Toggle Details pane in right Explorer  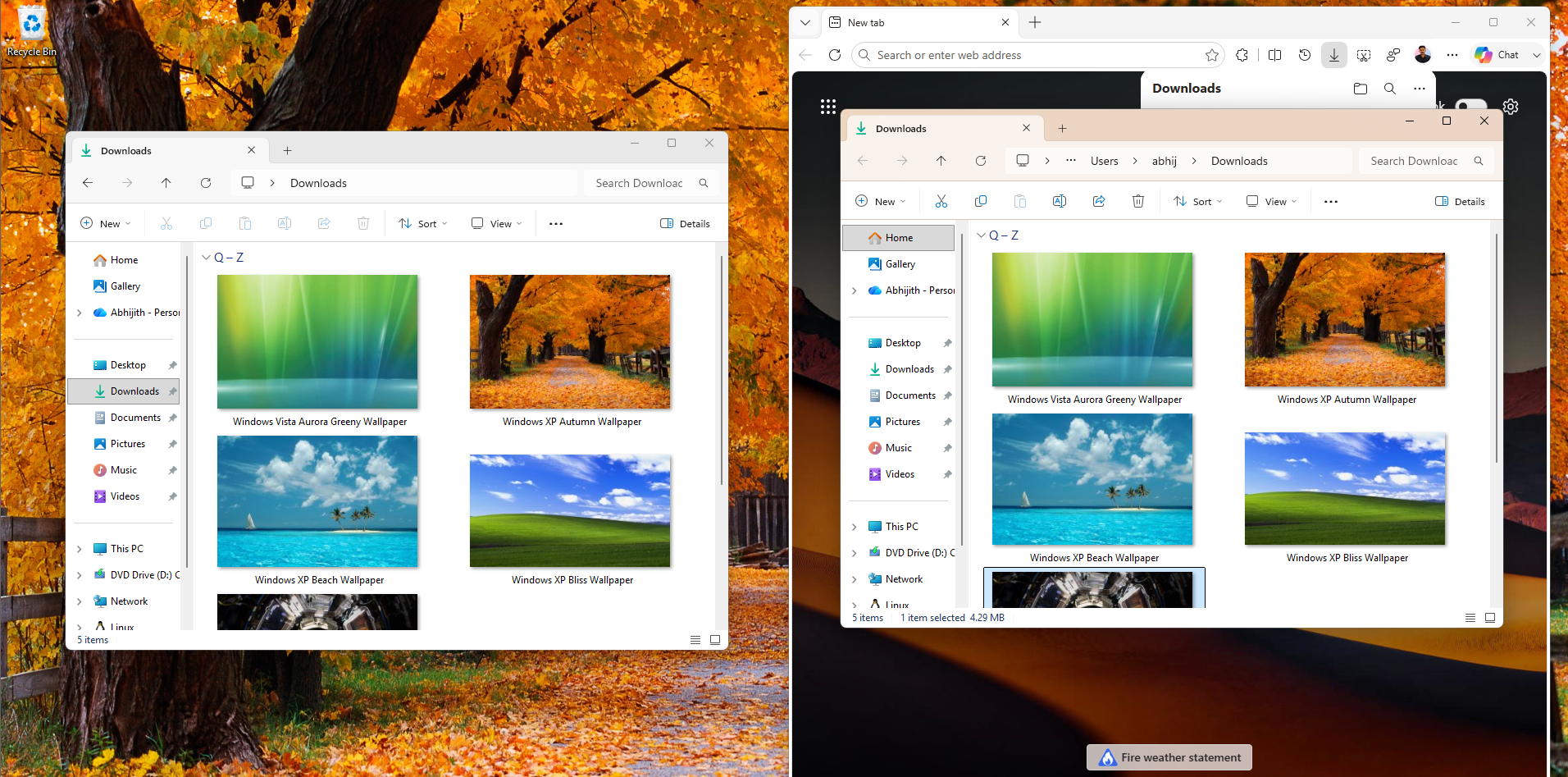click(1461, 201)
